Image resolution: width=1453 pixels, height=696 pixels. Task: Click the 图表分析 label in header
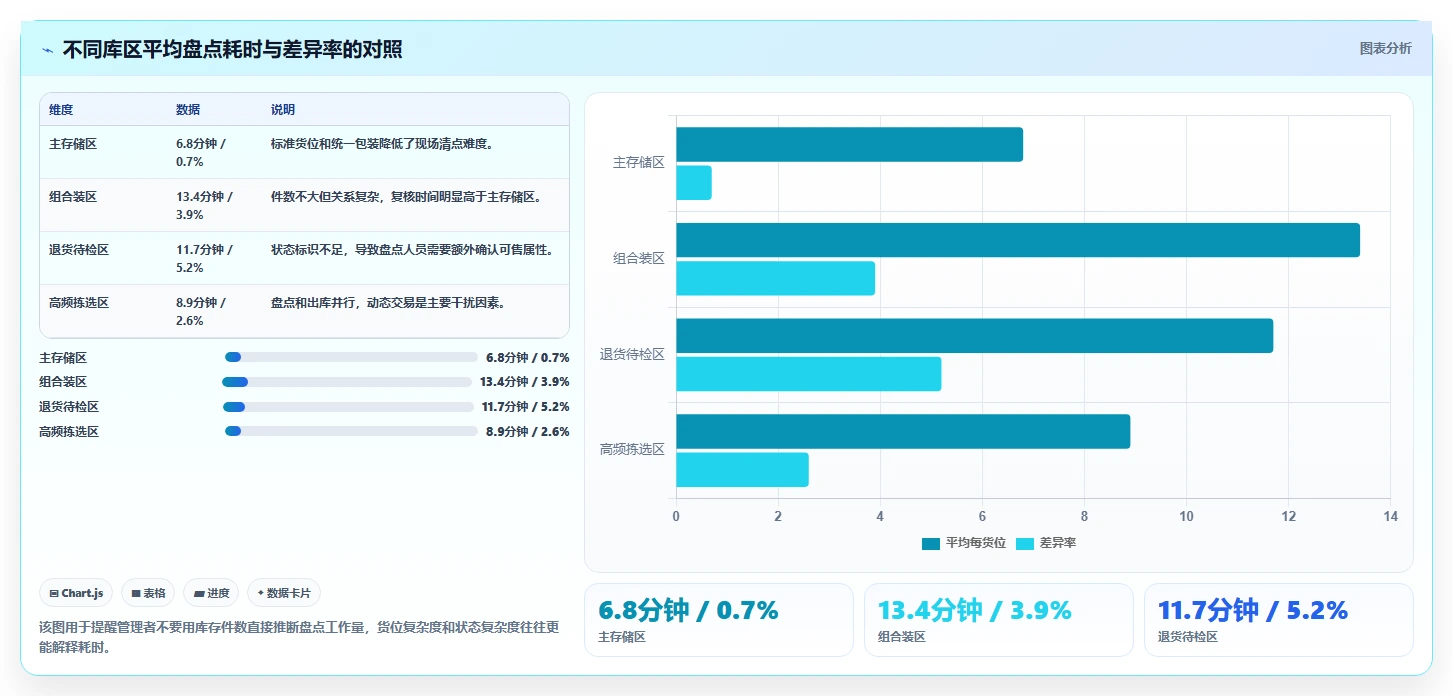tap(1385, 48)
